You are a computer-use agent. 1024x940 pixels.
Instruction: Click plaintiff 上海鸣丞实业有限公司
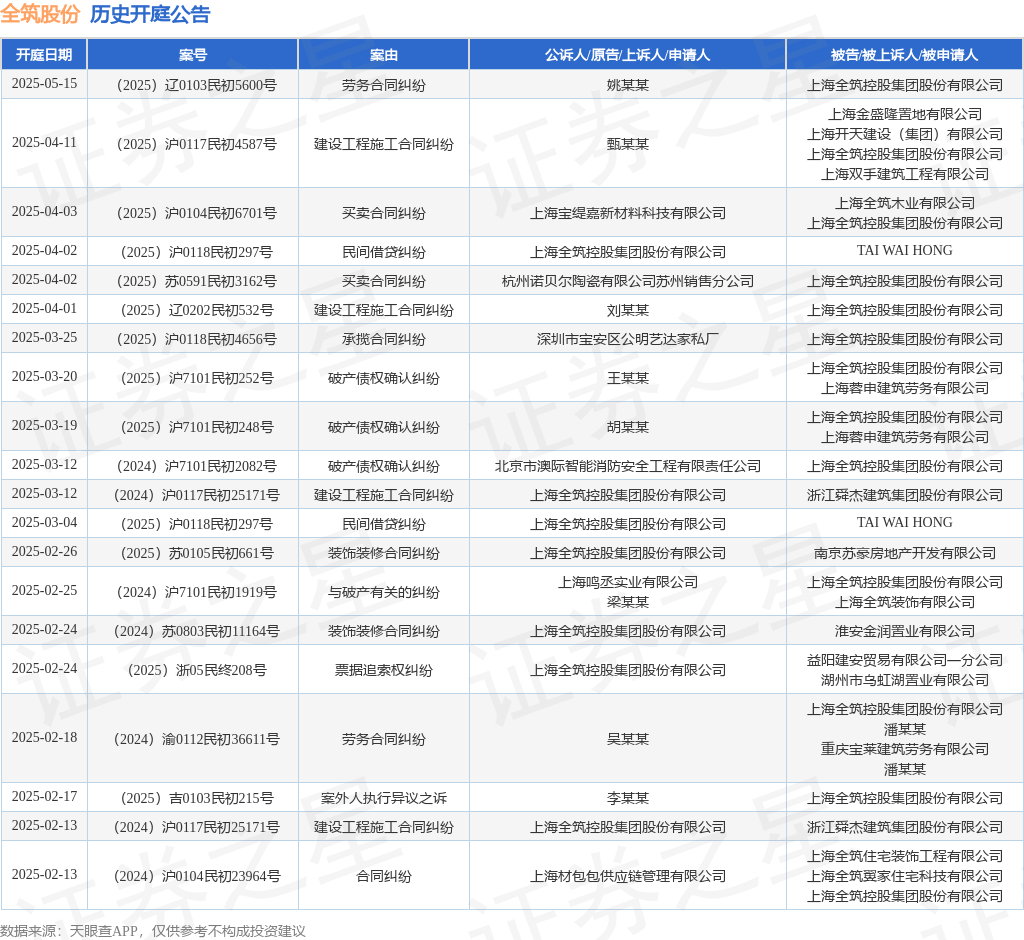(628, 582)
